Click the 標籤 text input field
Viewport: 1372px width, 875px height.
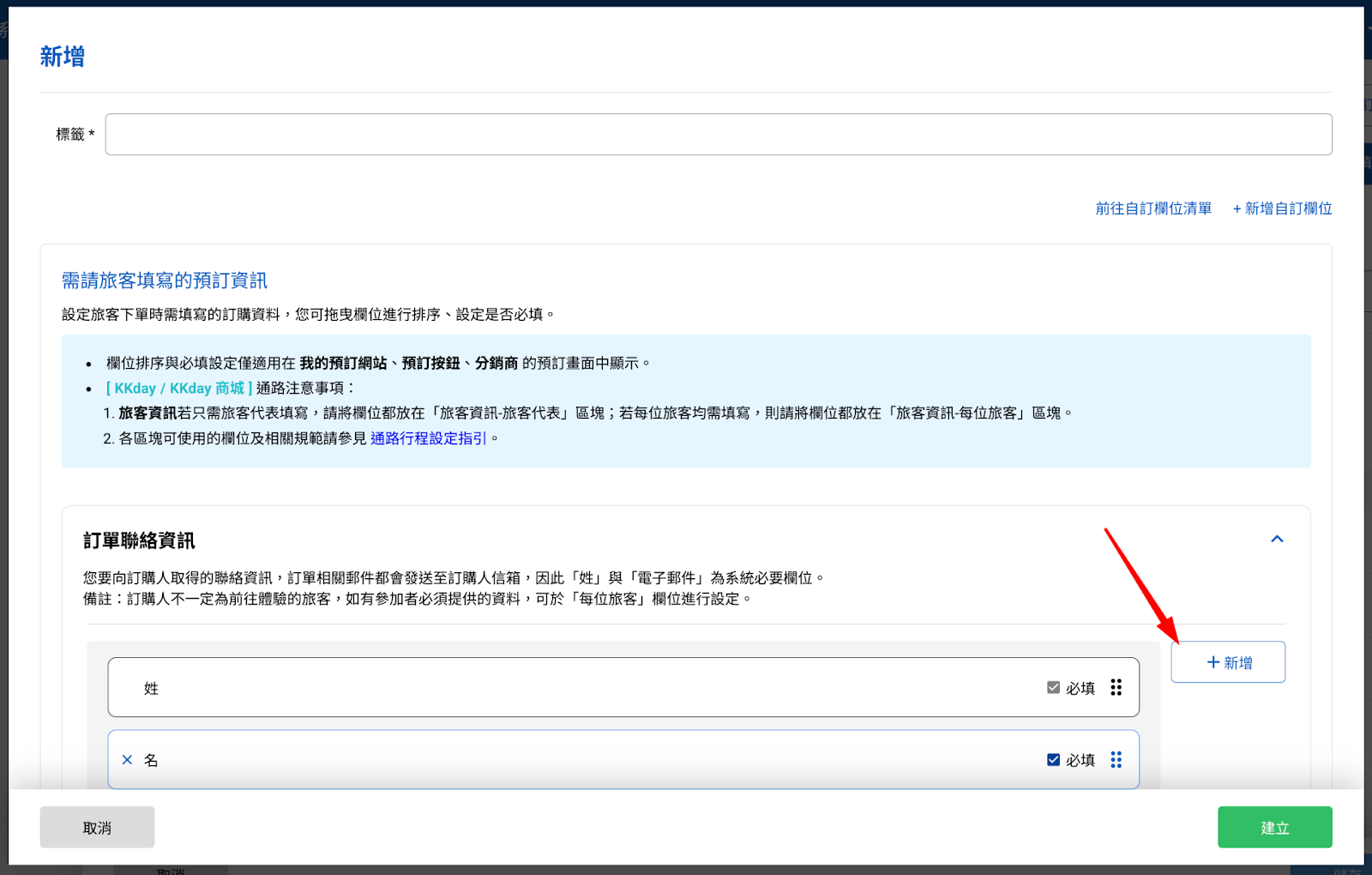719,135
